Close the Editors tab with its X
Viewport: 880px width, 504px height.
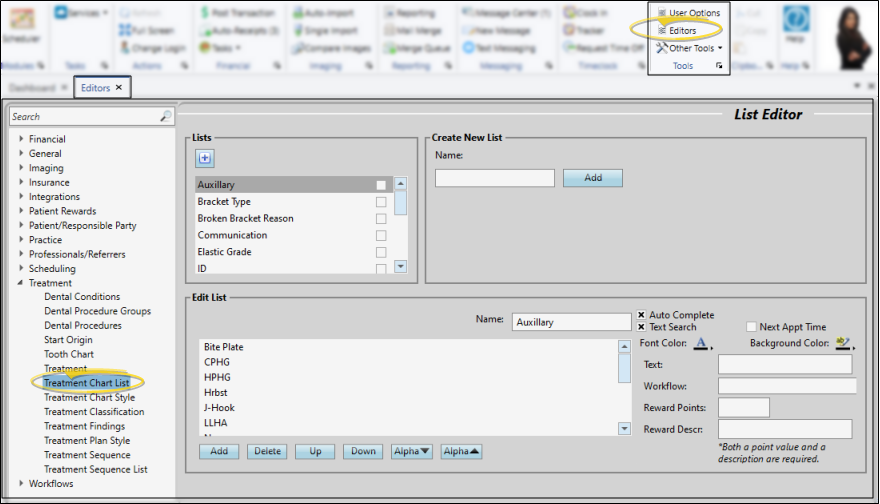coord(119,88)
